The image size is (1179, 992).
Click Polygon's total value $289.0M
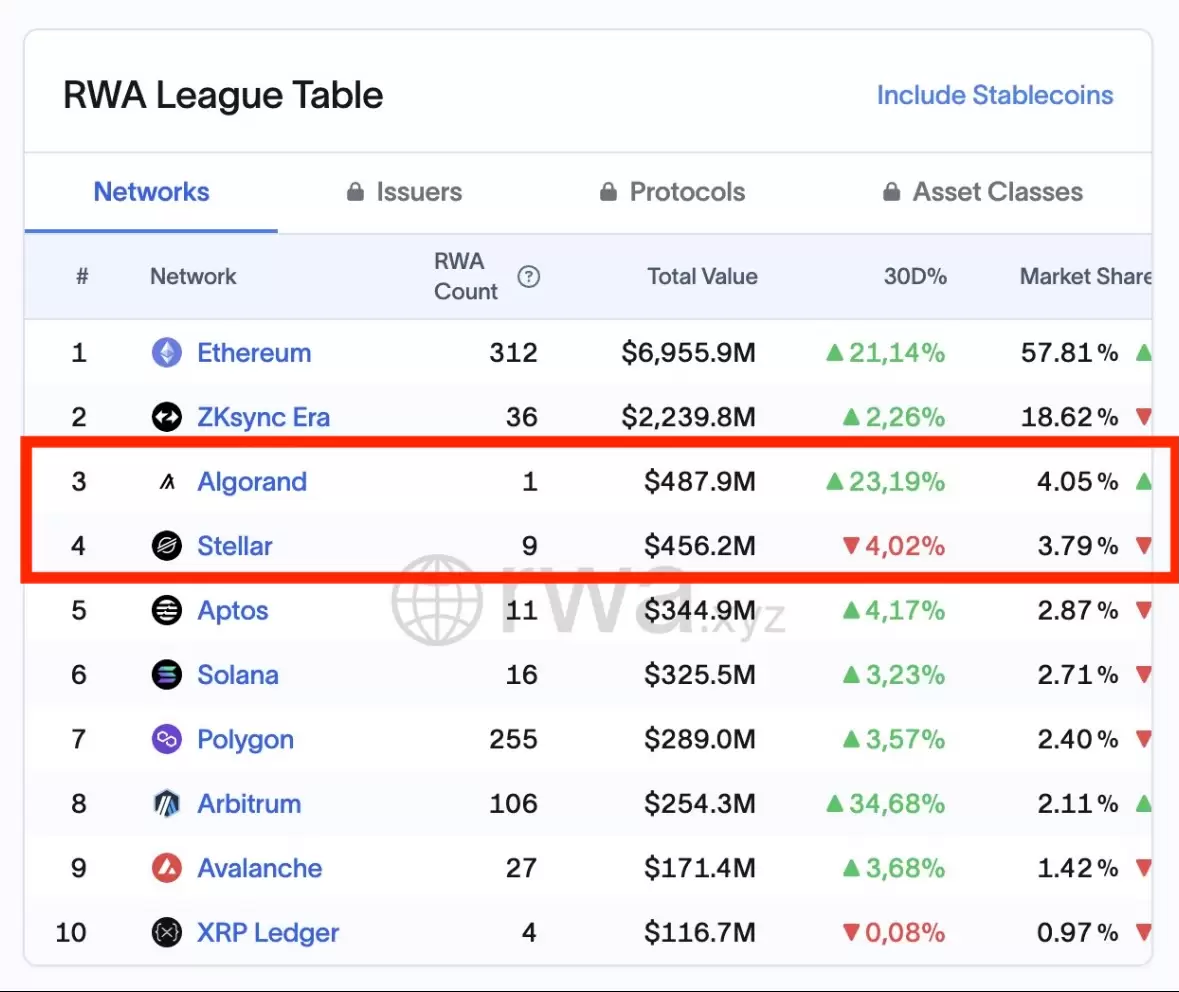click(699, 739)
